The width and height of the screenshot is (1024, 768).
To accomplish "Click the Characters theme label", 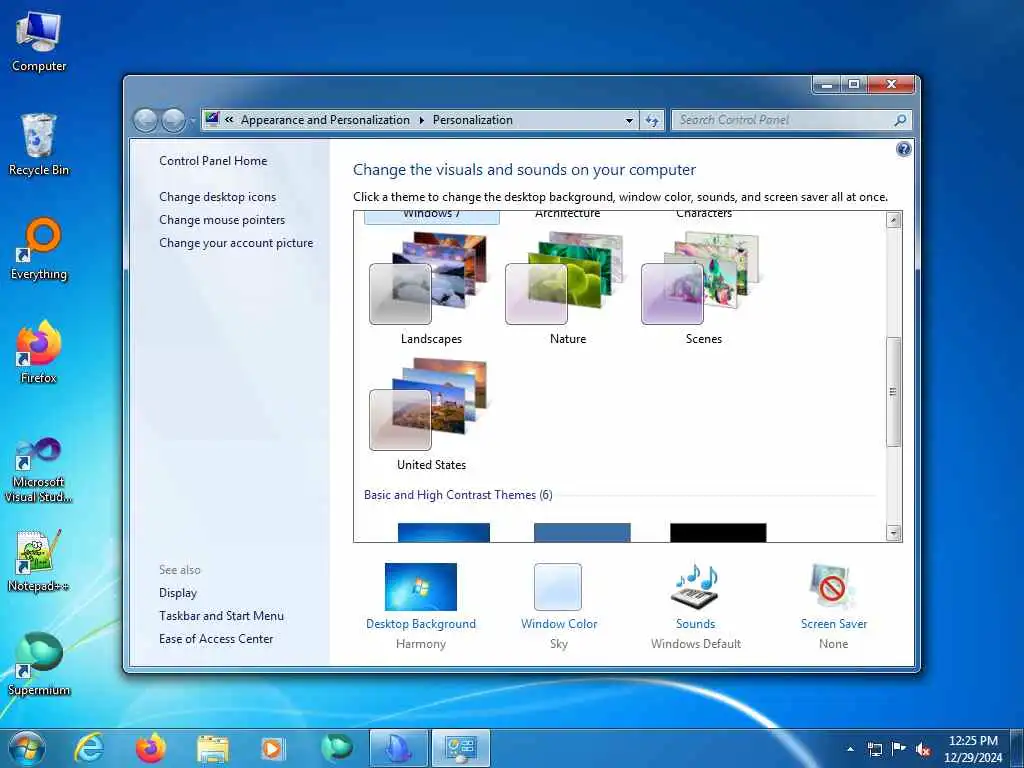I will click(x=703, y=214).
